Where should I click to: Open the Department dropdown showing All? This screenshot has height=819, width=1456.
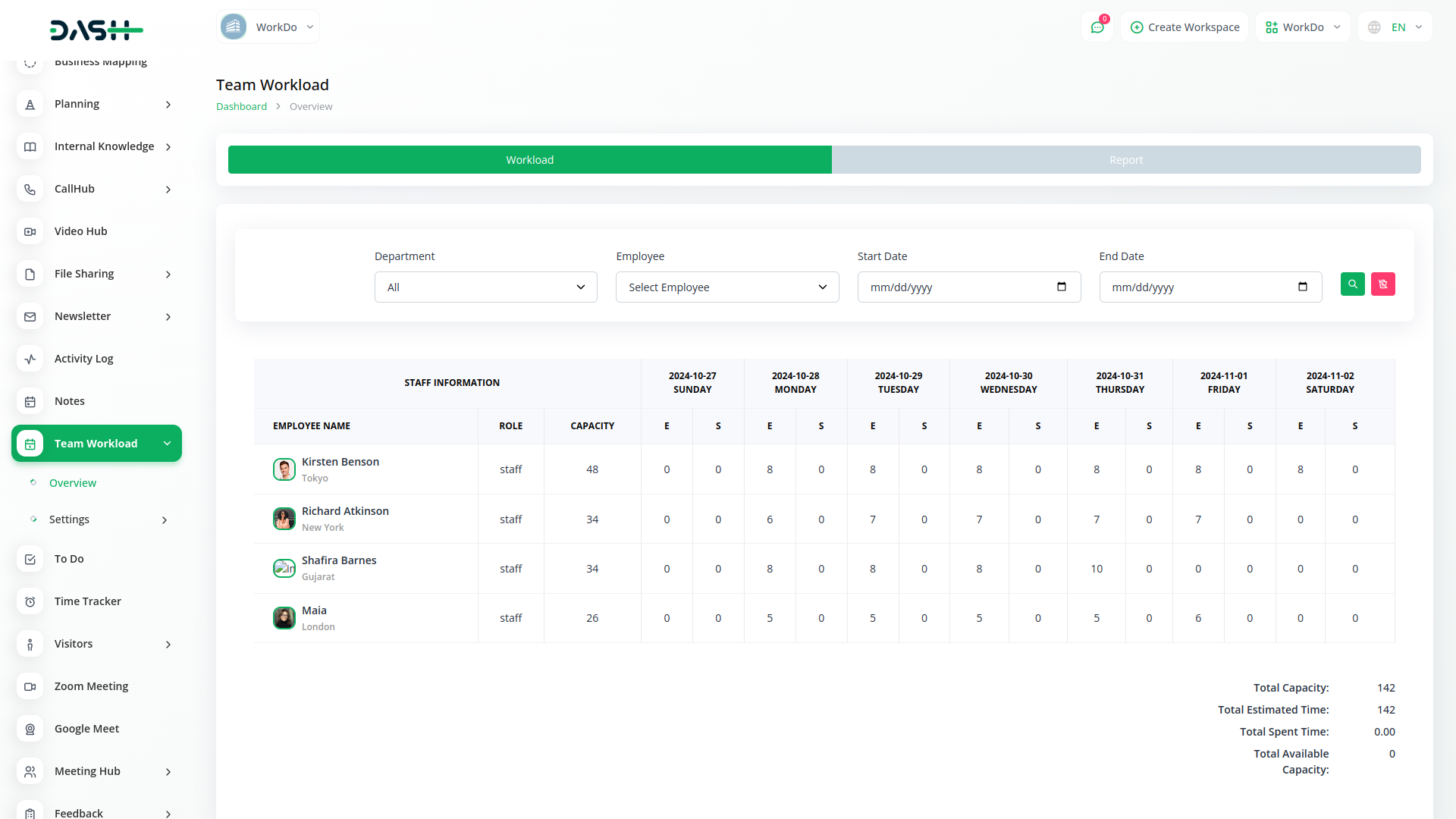(485, 287)
